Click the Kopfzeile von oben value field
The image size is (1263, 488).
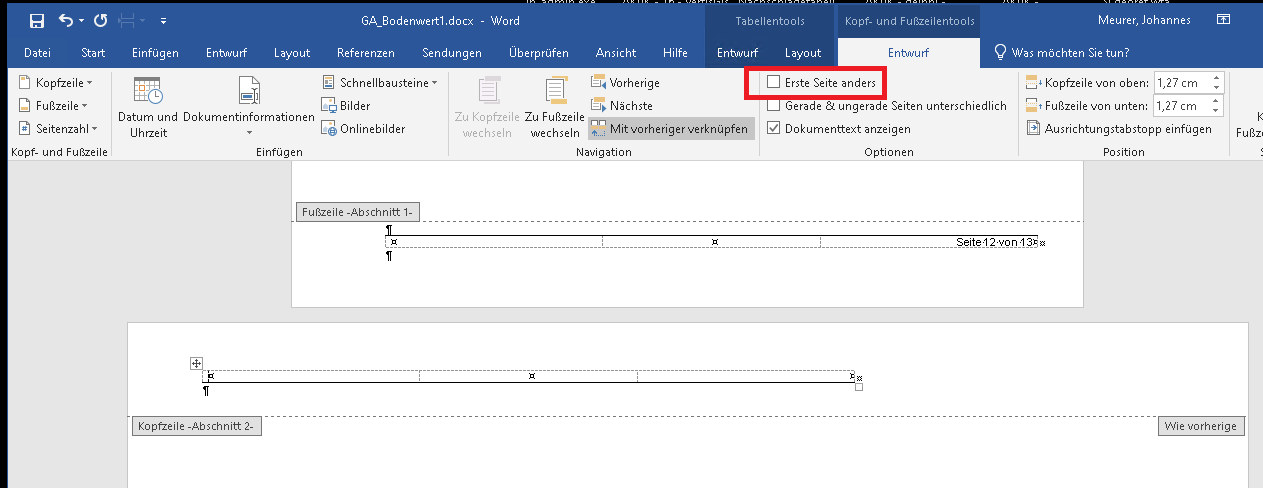[1181, 83]
